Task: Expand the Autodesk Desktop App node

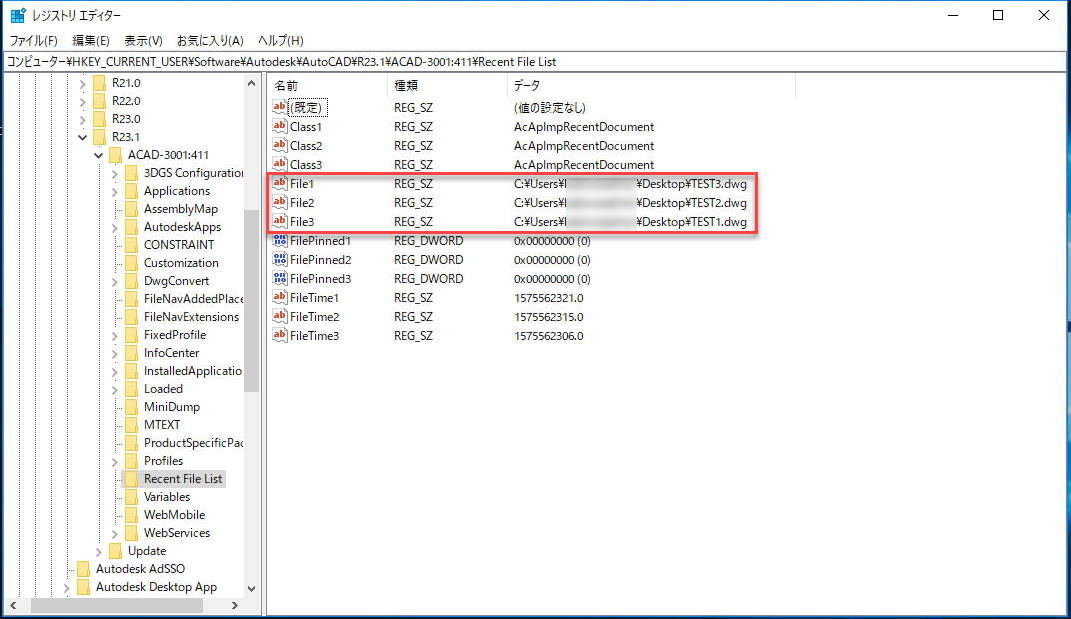Action: [x=66, y=588]
